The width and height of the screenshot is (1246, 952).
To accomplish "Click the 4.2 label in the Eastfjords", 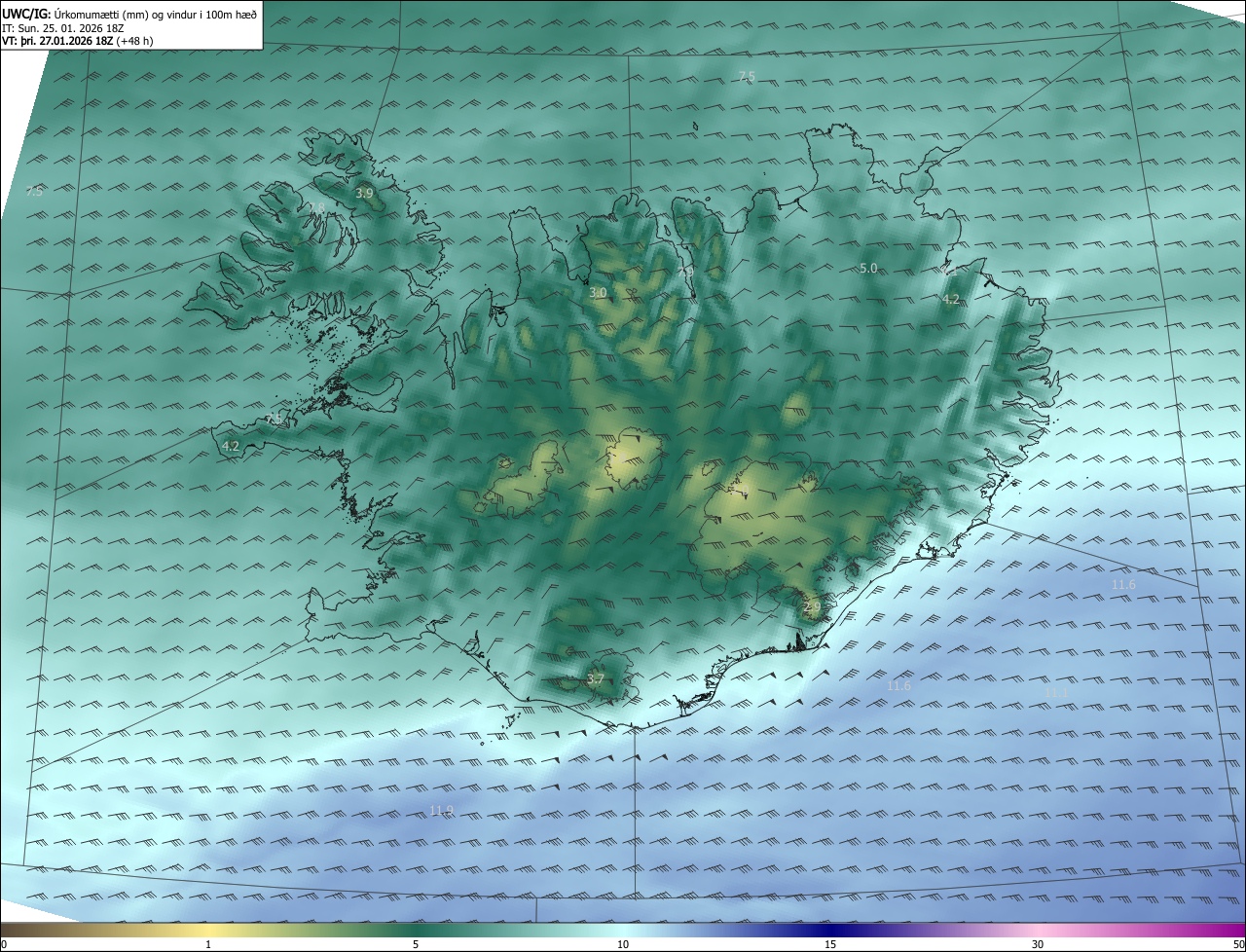I will [951, 300].
